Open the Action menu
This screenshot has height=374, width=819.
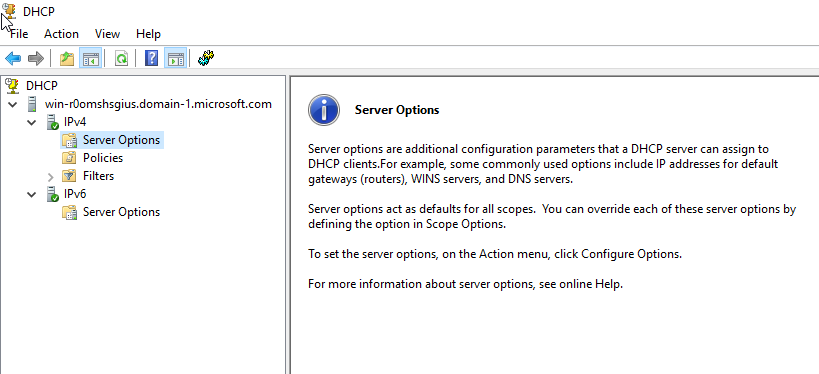tap(61, 34)
